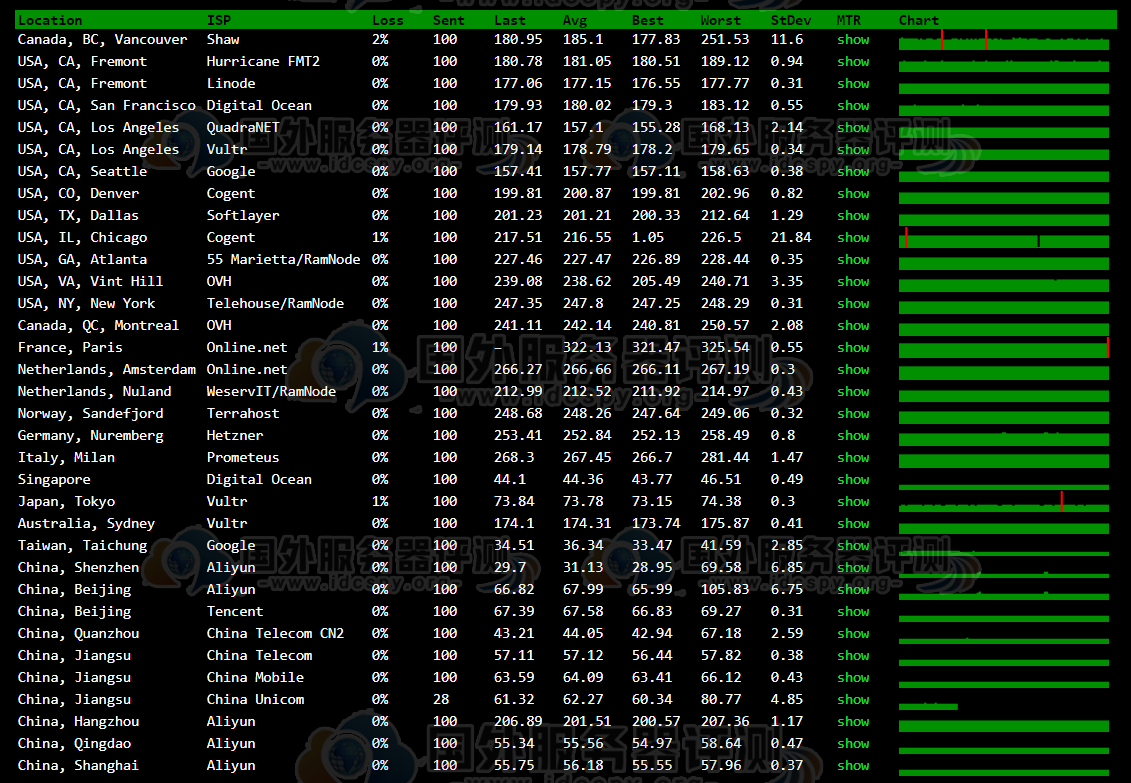
Task: Show MTR for China, Qingdao row
Action: click(853, 743)
